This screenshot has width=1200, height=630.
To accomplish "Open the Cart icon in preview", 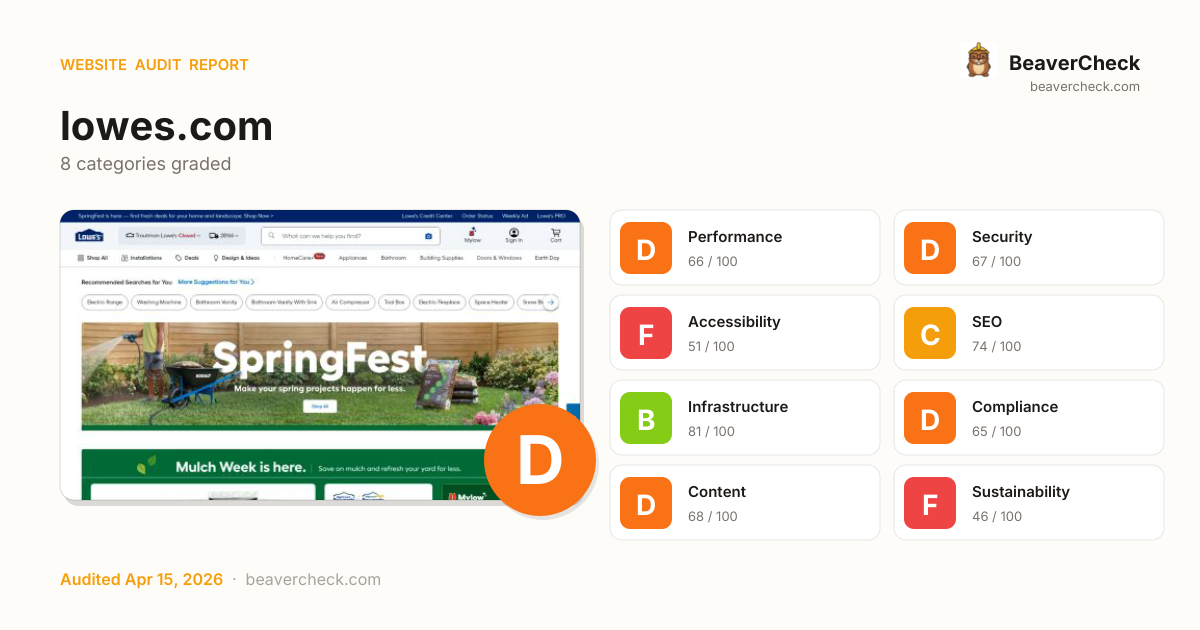I will point(555,236).
